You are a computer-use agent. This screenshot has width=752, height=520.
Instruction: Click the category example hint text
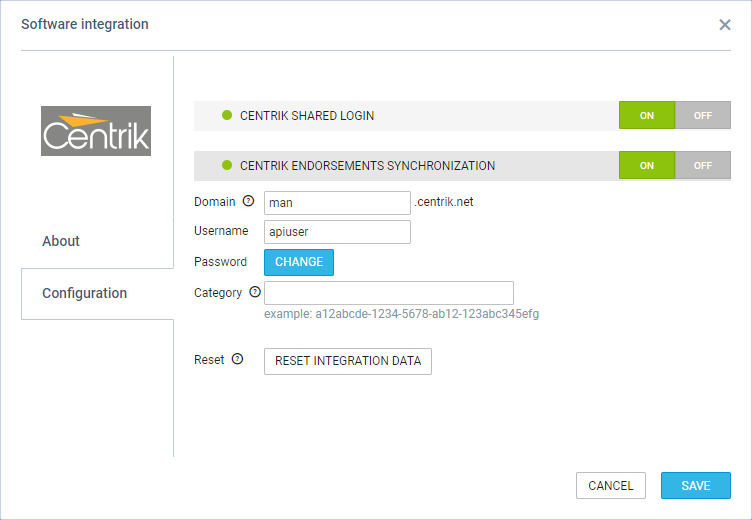(401, 314)
